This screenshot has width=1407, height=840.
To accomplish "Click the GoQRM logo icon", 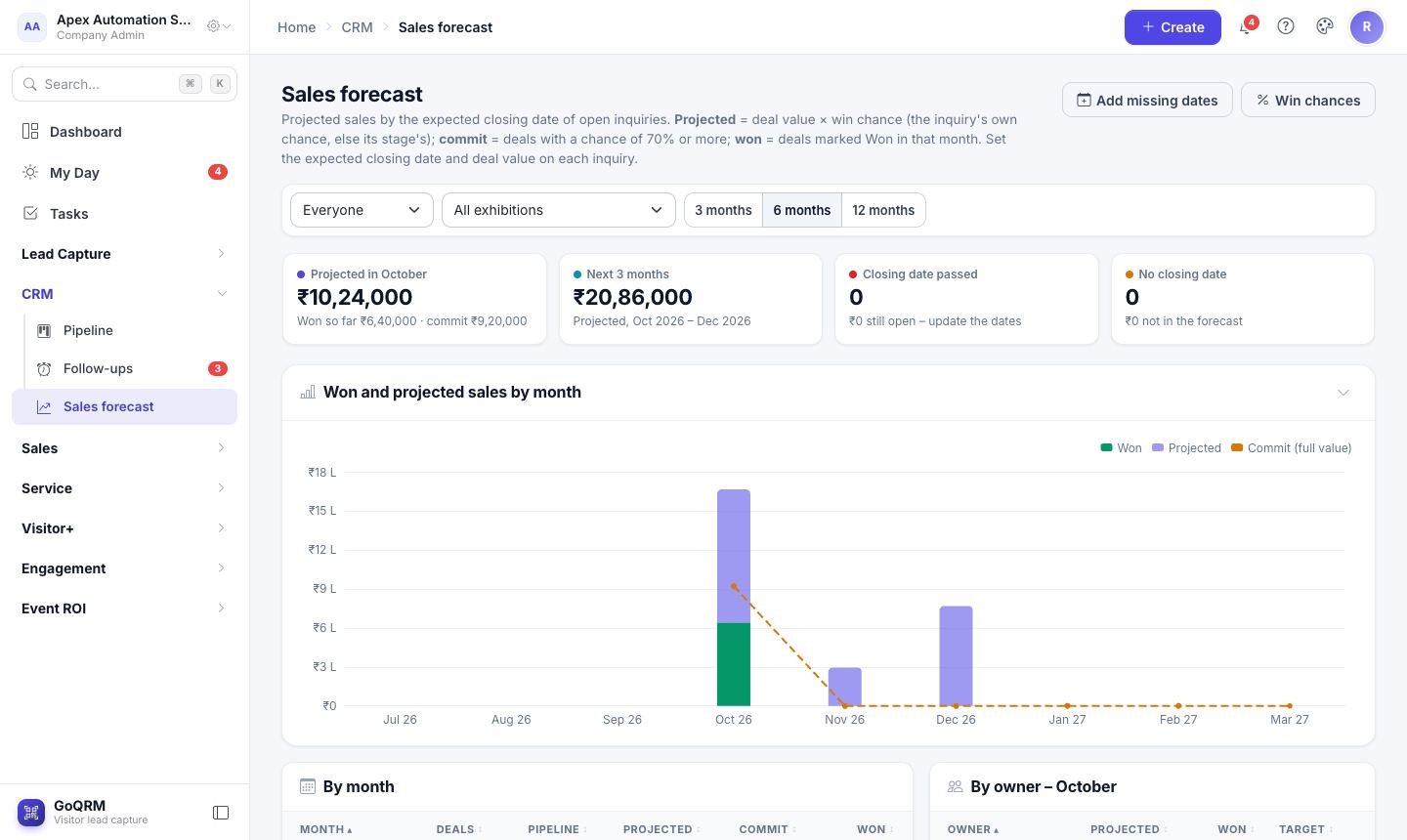I will [31, 813].
